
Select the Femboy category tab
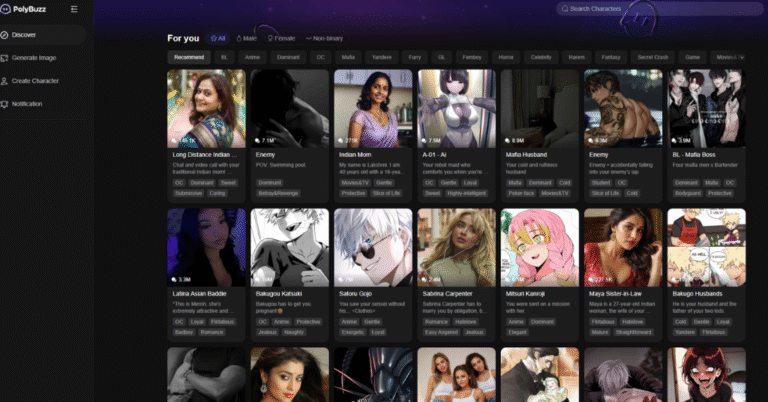[472, 57]
